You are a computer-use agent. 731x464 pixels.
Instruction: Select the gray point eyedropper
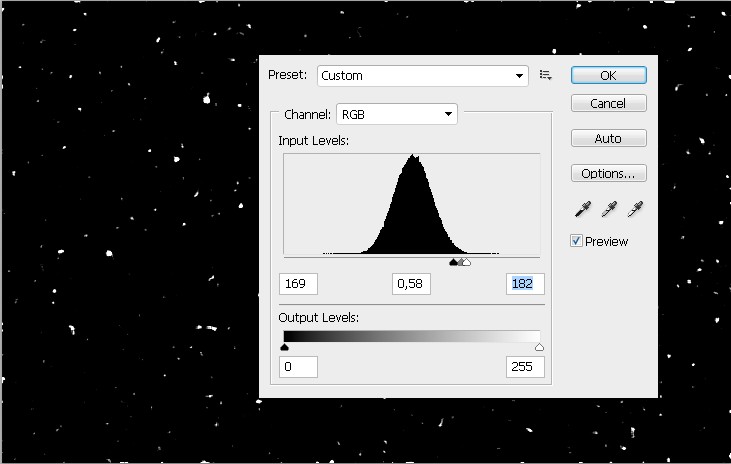608,209
